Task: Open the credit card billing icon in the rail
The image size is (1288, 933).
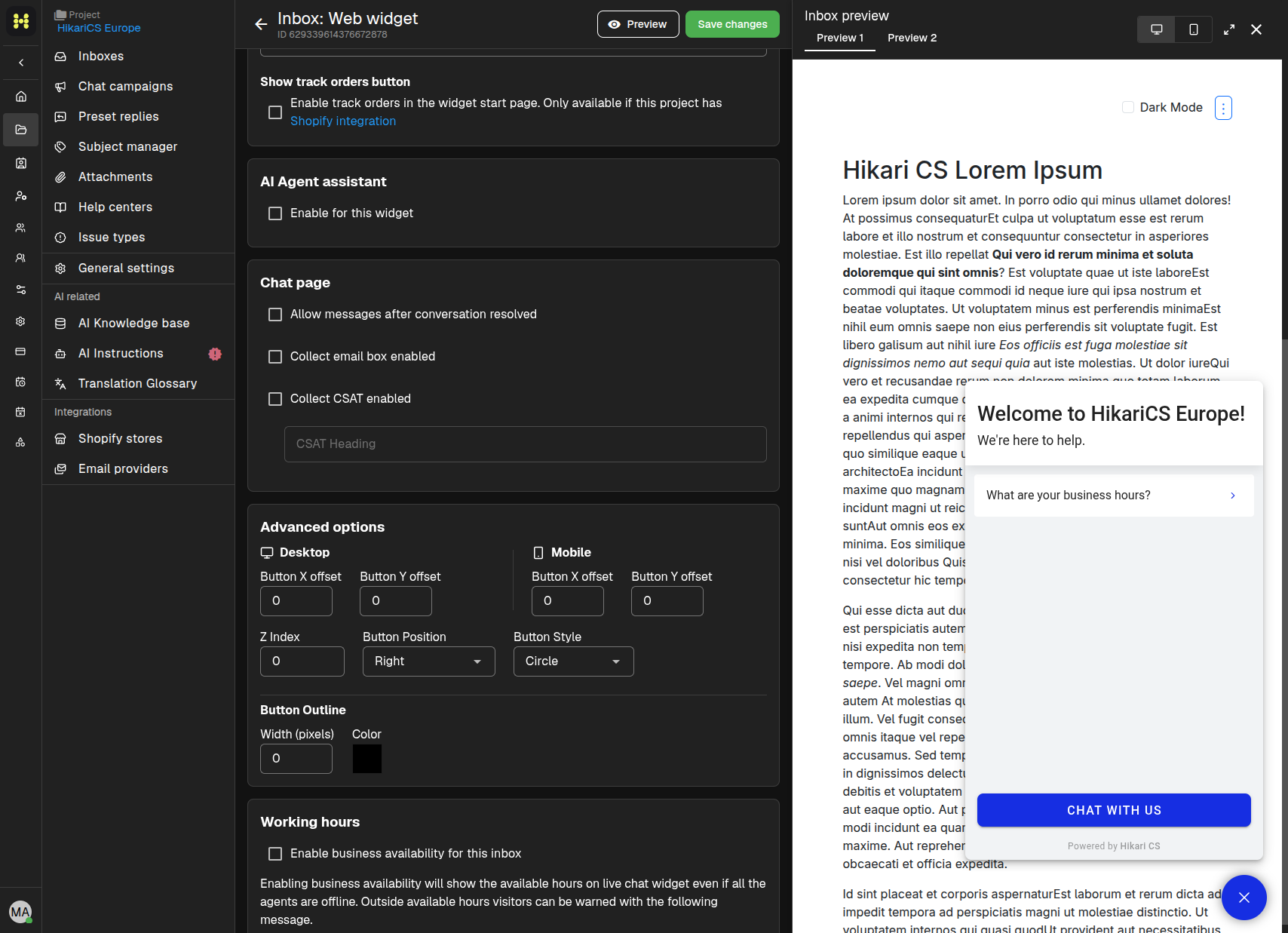Action: pos(21,351)
